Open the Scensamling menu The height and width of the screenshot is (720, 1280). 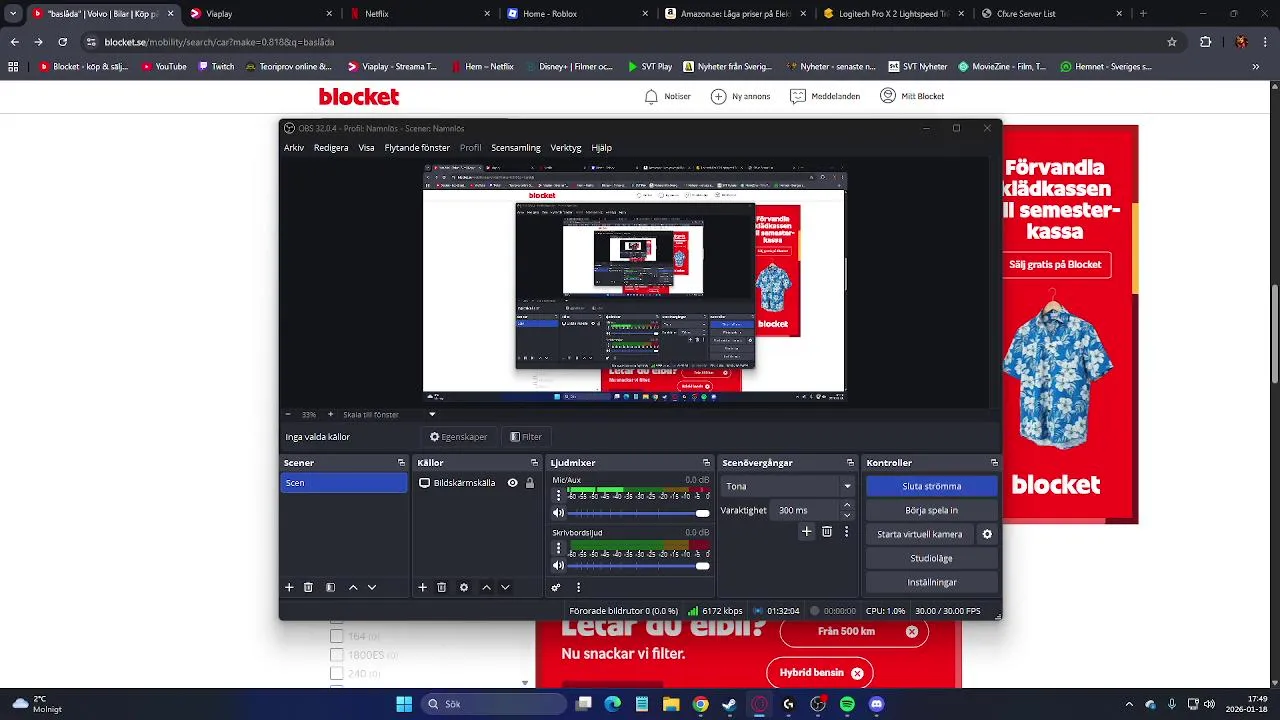point(516,148)
